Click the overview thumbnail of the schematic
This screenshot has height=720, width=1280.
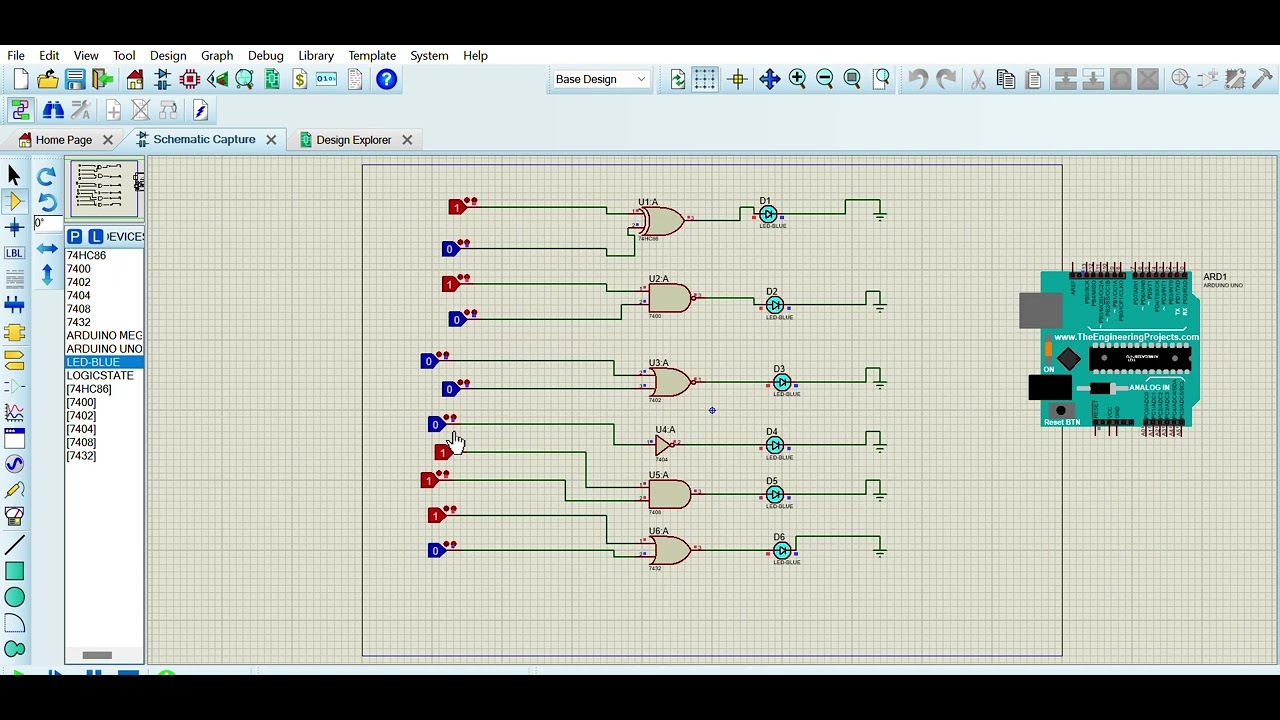pos(105,188)
